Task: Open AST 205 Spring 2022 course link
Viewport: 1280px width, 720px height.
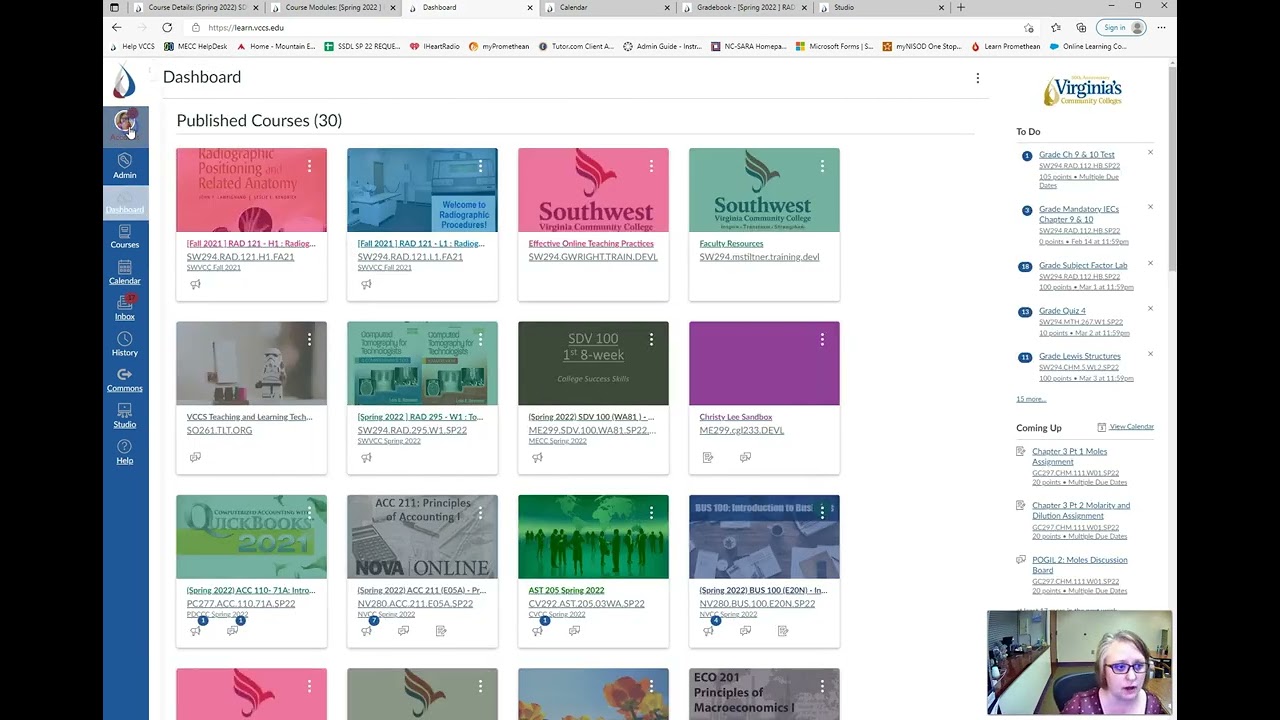Action: coord(566,590)
